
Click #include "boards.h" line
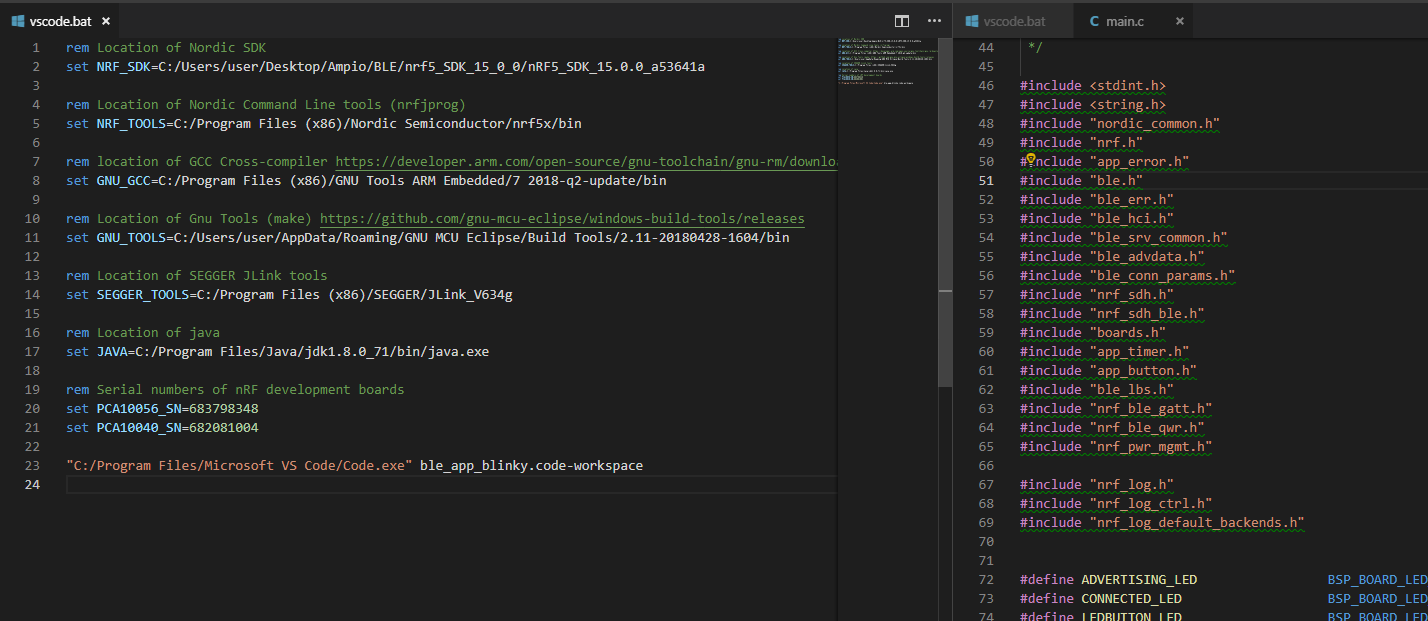click(x=1093, y=332)
